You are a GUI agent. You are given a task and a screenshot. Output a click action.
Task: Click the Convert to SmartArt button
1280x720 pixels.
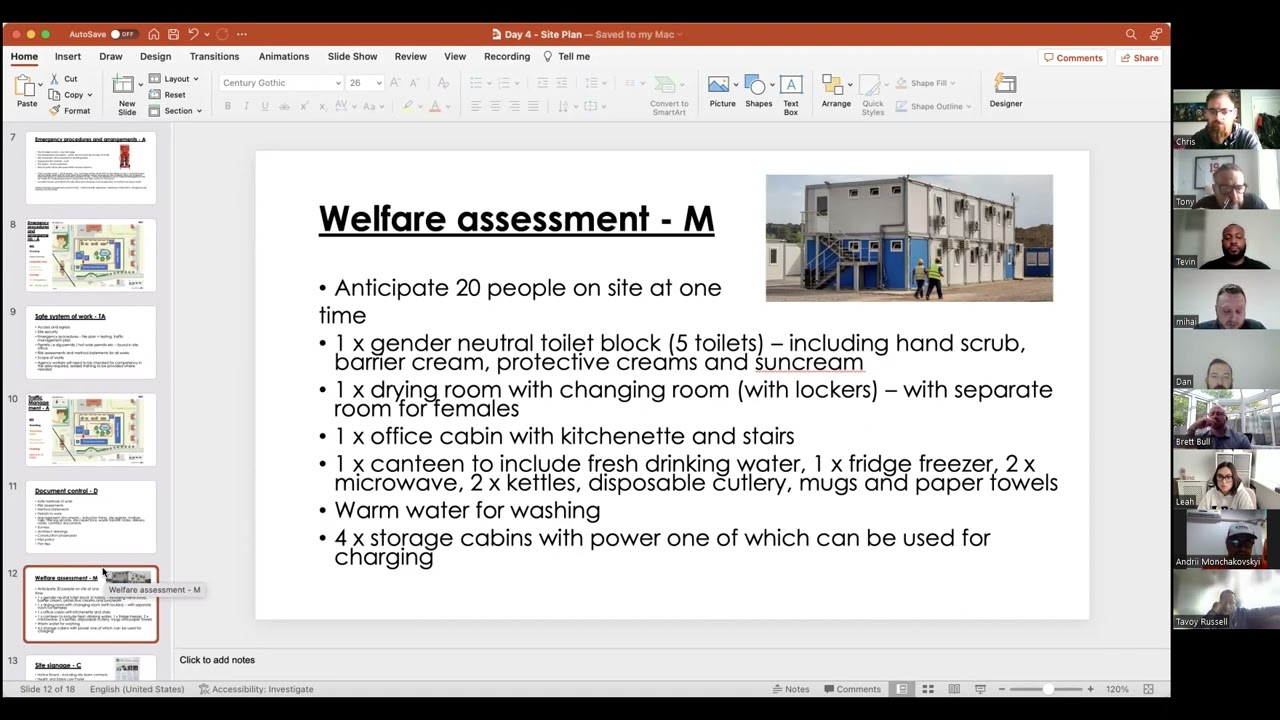tap(668, 95)
